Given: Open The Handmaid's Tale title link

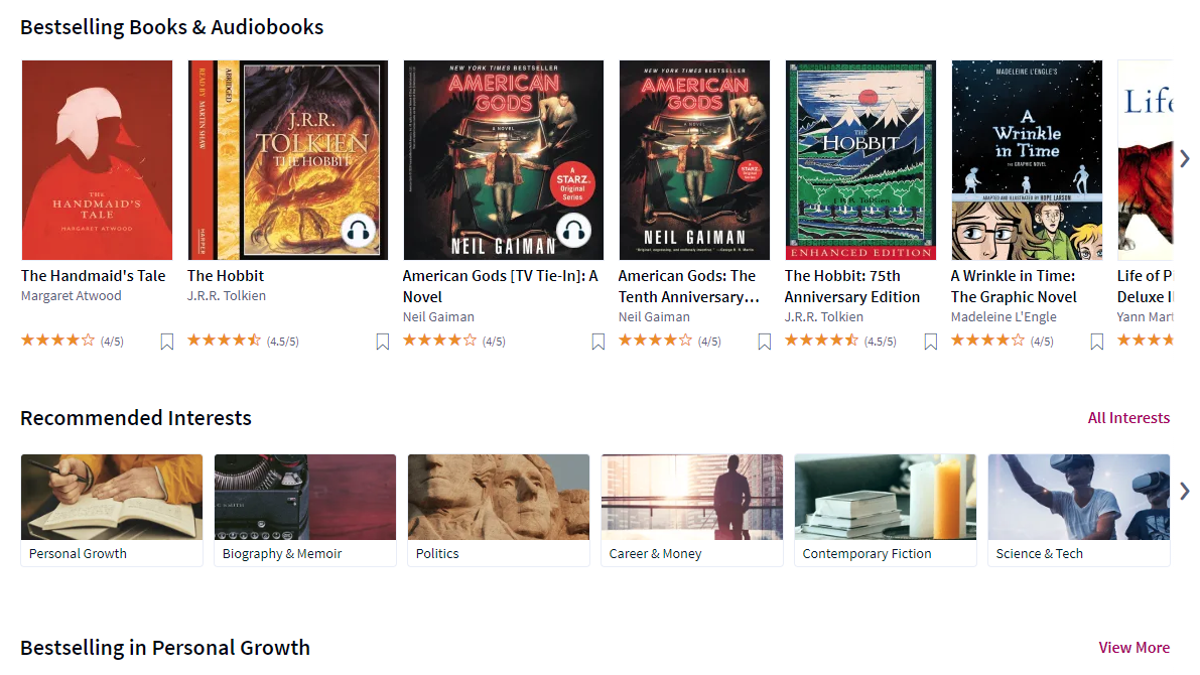Looking at the screenshot, I should 93,276.
